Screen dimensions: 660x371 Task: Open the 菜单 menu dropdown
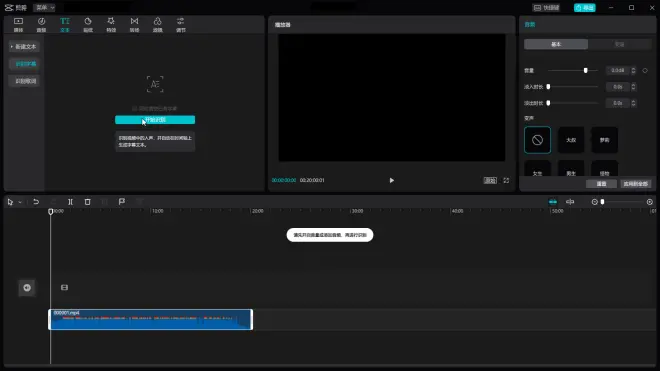(45, 8)
